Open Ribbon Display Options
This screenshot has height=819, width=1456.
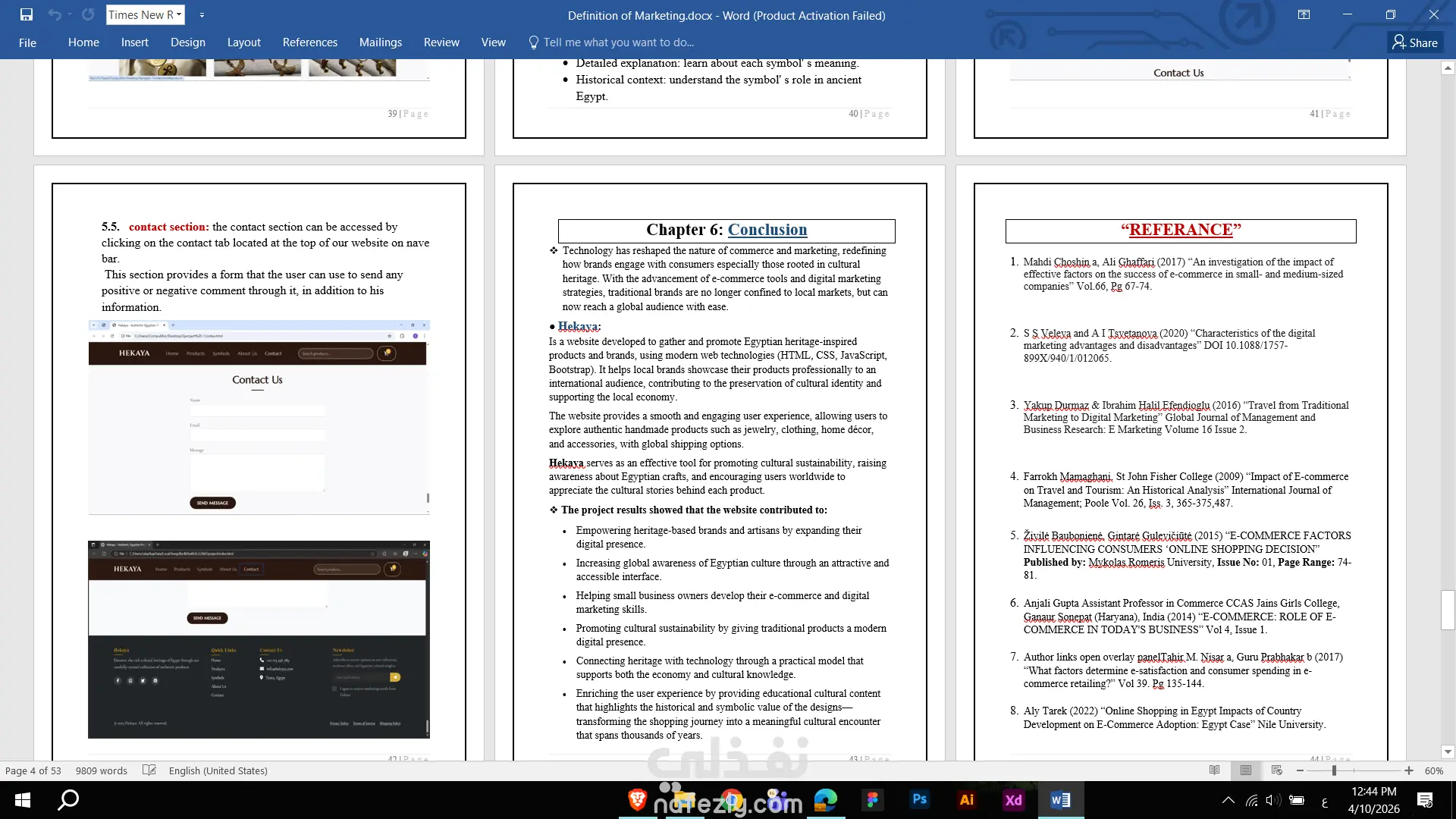1304,14
